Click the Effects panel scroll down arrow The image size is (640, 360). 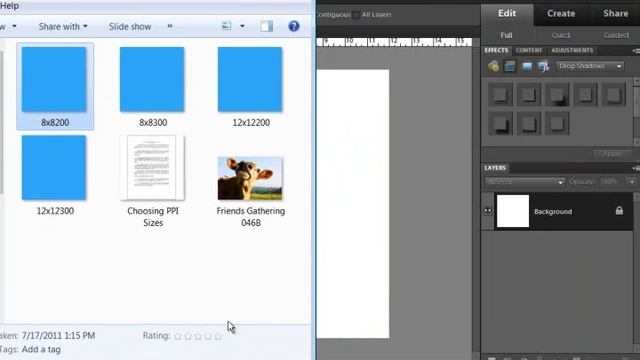[x=637, y=142]
